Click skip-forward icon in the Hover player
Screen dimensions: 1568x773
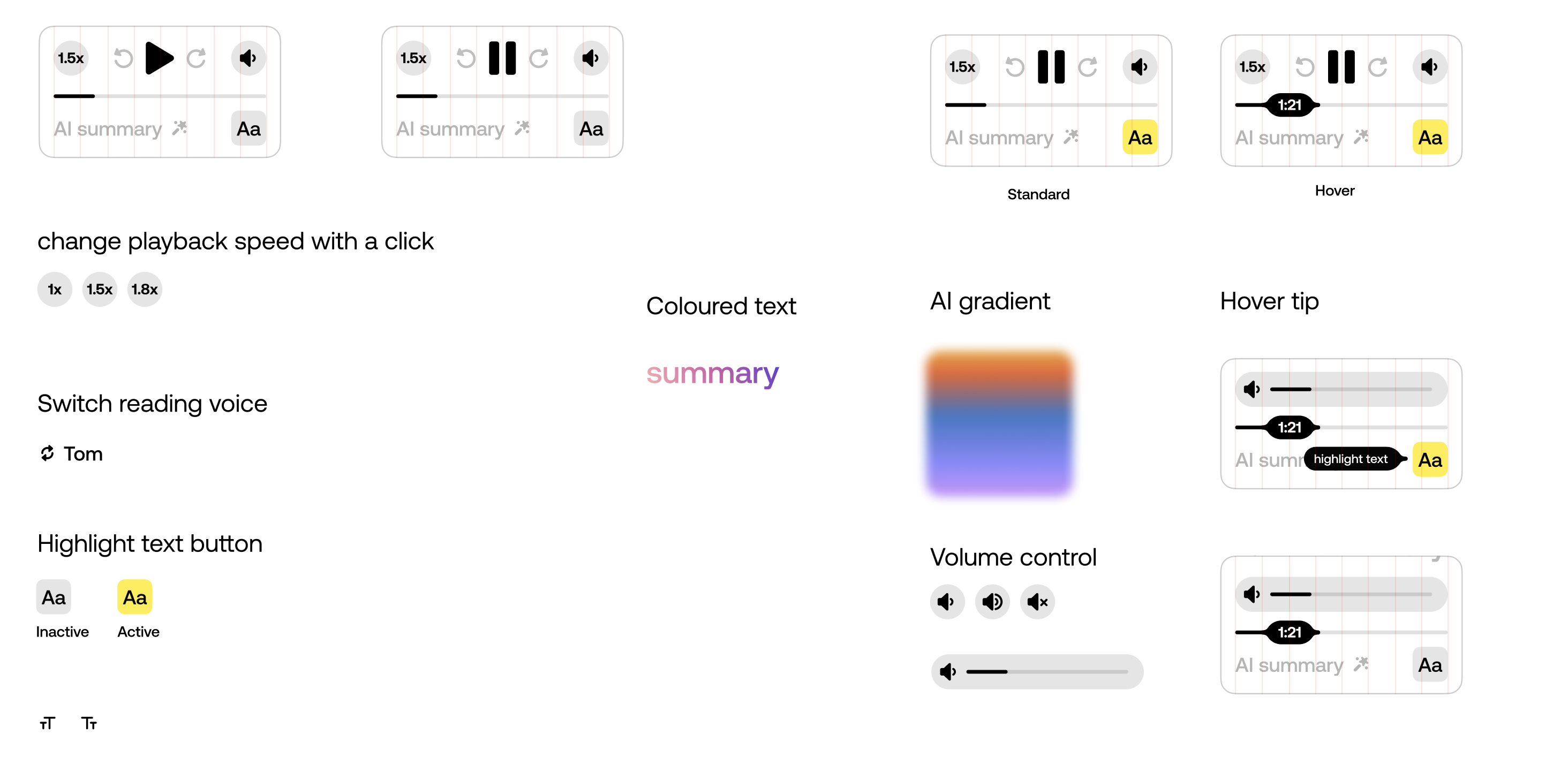pyautogui.click(x=1377, y=67)
